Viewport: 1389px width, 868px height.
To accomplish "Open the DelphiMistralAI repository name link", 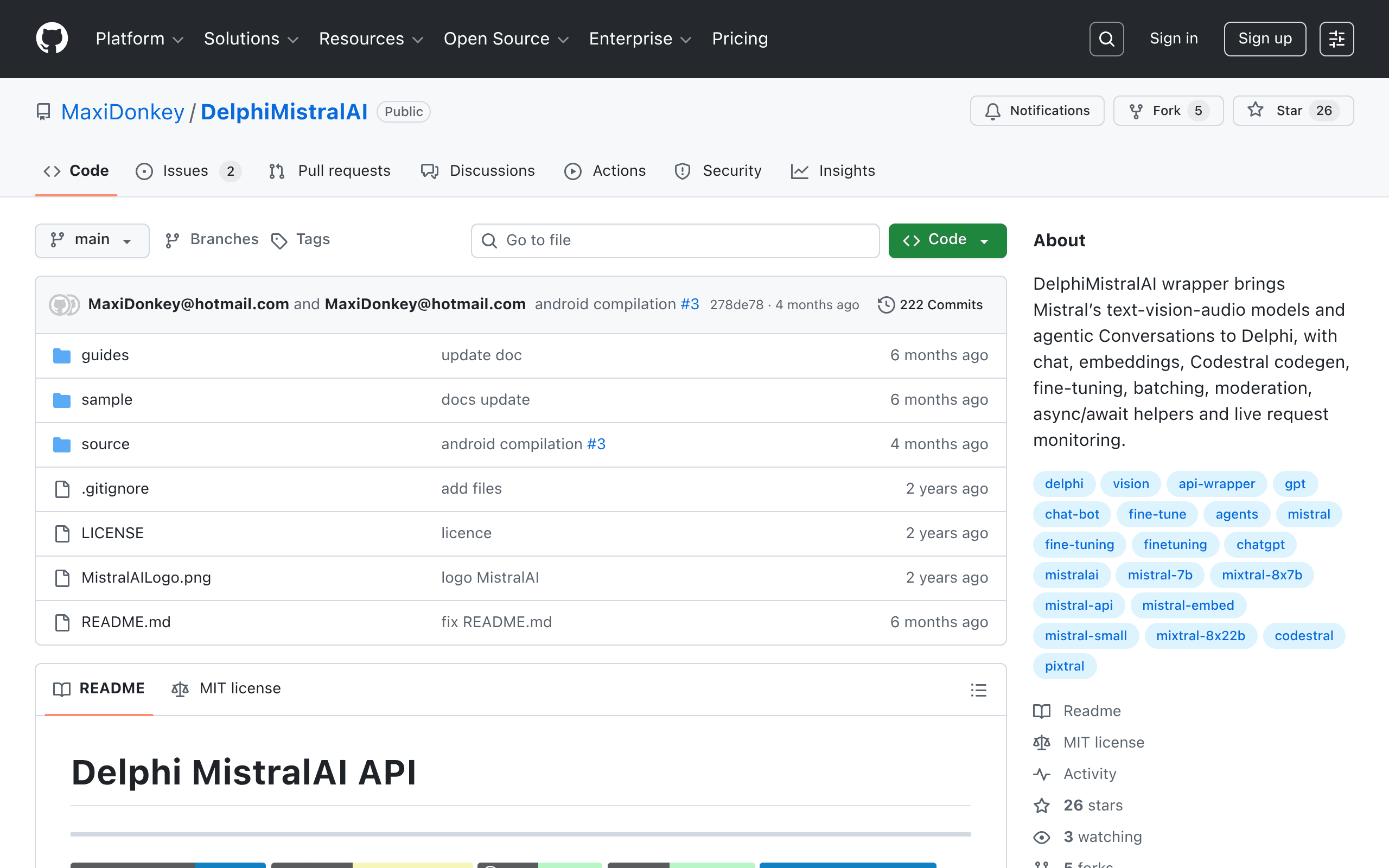I will [284, 112].
